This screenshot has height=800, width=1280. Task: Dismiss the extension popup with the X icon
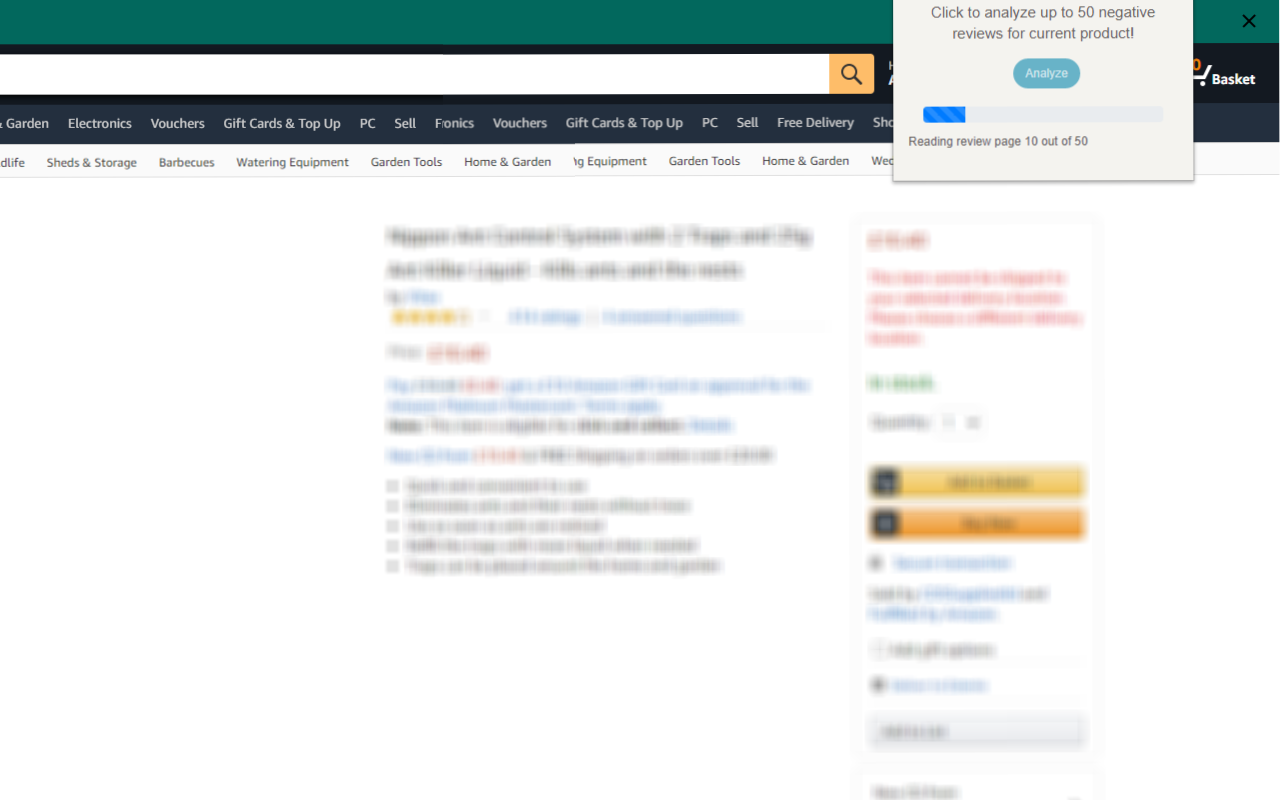[x=1248, y=21]
